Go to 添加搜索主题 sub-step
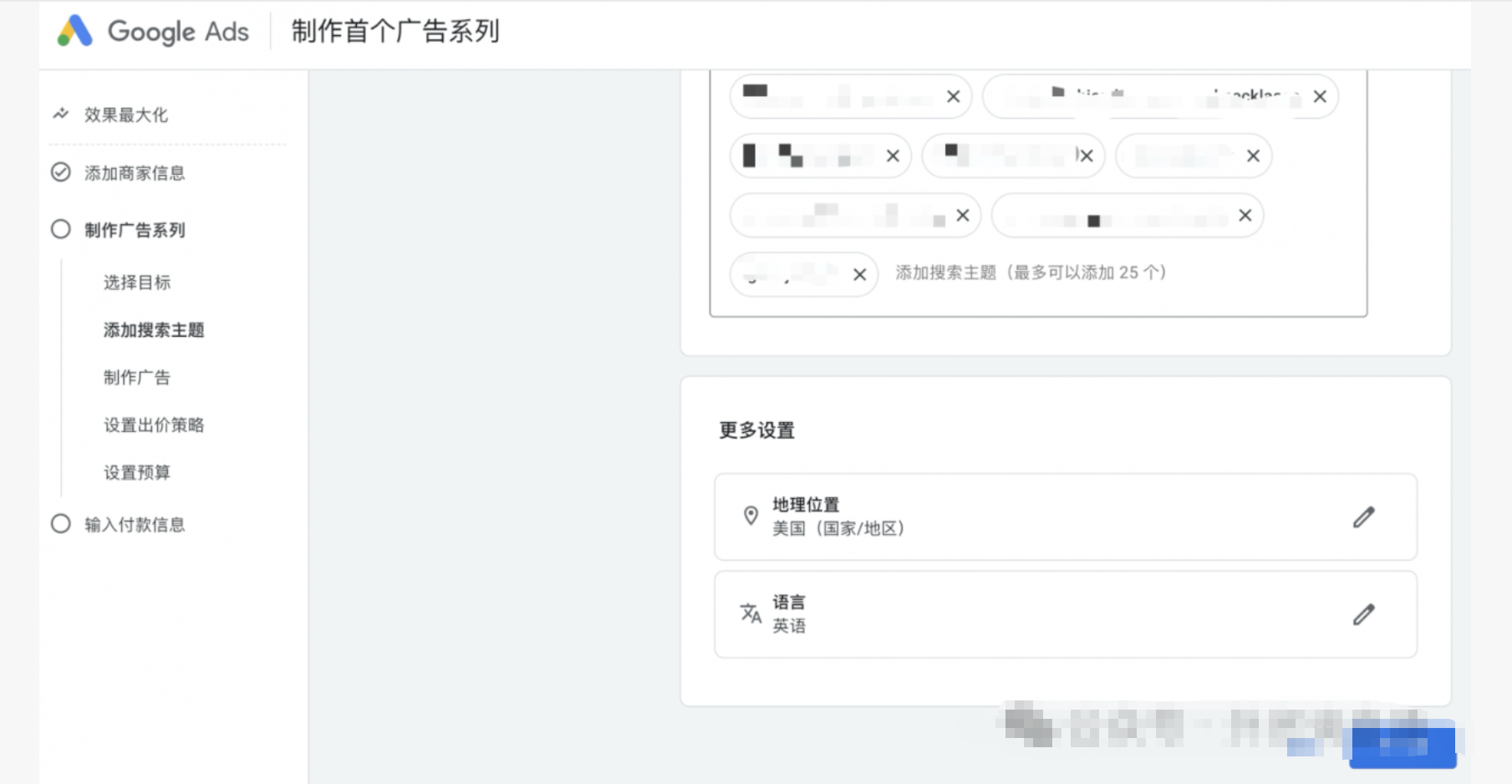 tap(154, 330)
